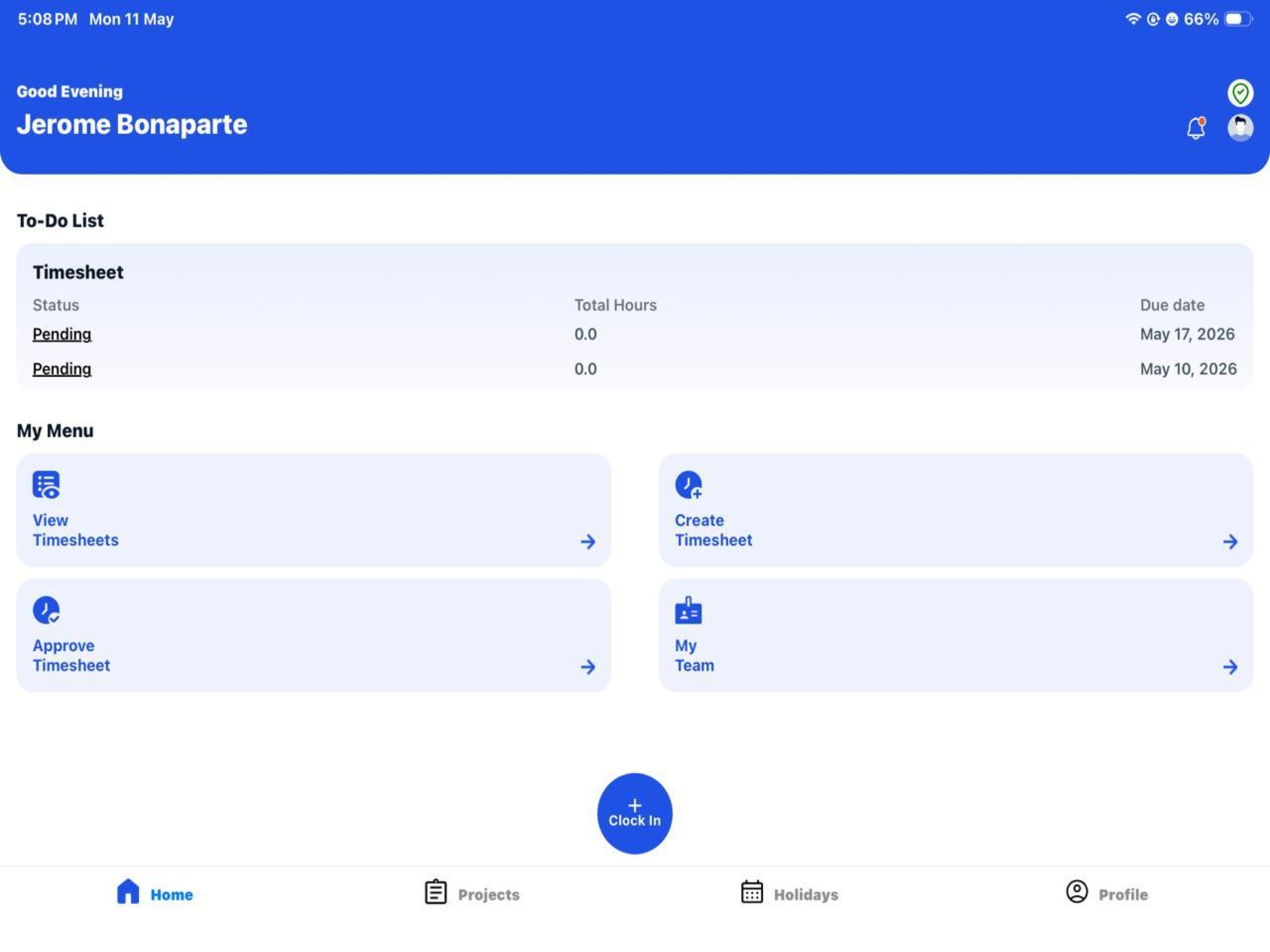This screenshot has height=952, width=1270.
Task: Click 0.0 hours in May 17 row
Action: click(x=586, y=334)
